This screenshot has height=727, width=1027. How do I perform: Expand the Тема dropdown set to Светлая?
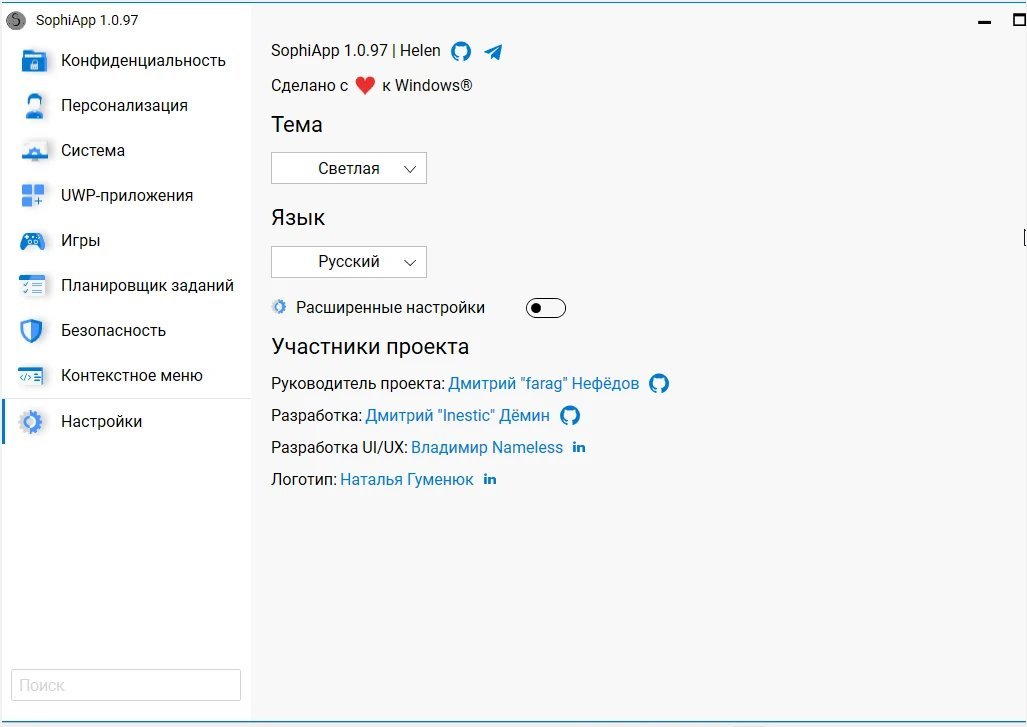pos(349,169)
